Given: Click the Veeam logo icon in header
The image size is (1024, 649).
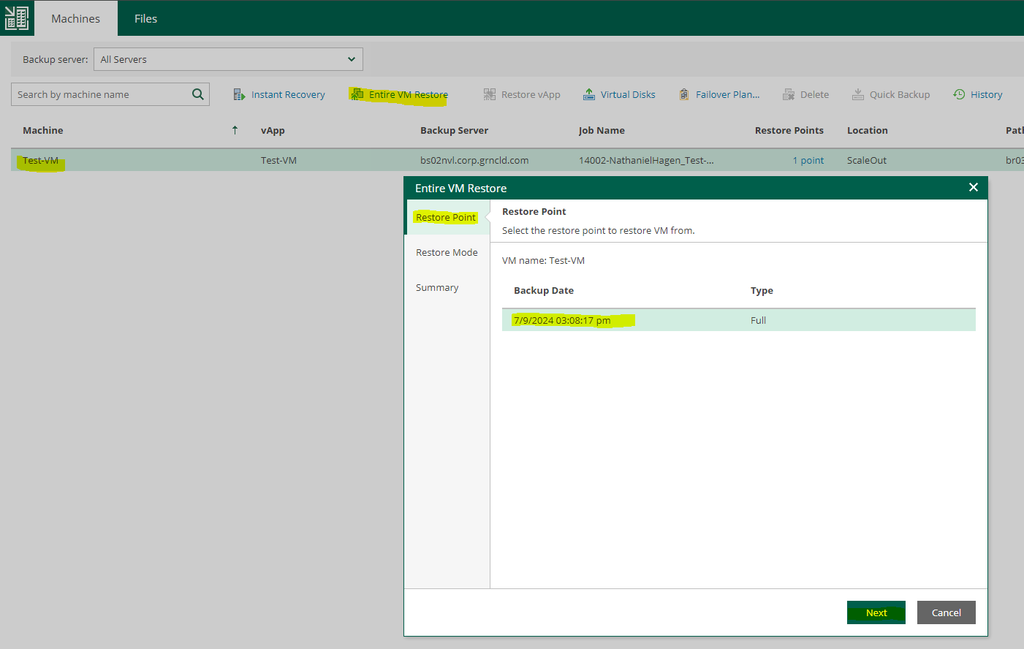Looking at the screenshot, I should tap(16, 18).
